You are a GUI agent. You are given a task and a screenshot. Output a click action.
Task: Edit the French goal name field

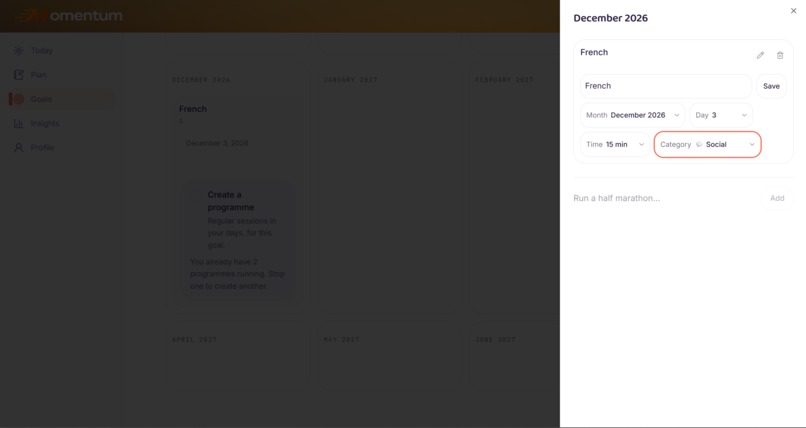[x=666, y=86]
